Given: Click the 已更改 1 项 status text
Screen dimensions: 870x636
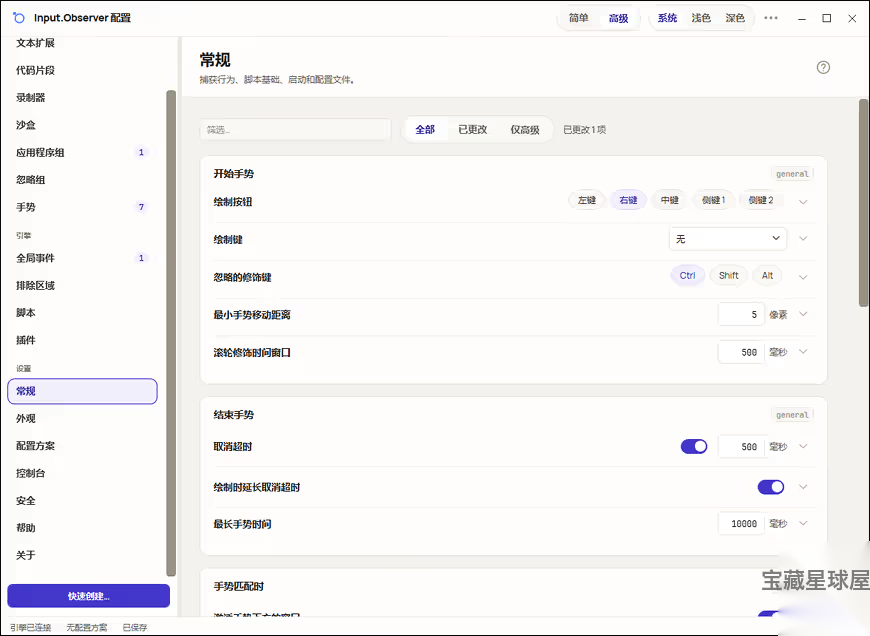Looking at the screenshot, I should point(584,129).
